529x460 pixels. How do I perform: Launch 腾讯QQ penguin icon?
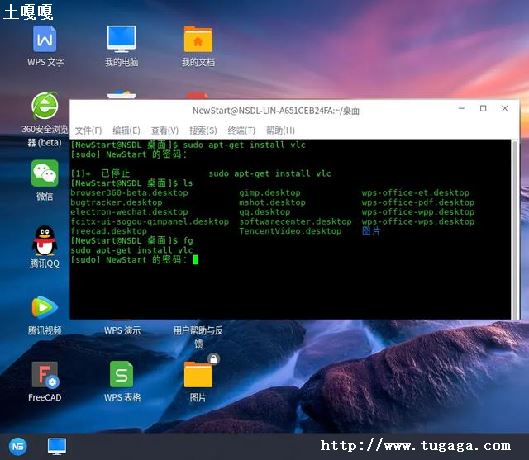pyautogui.click(x=45, y=240)
